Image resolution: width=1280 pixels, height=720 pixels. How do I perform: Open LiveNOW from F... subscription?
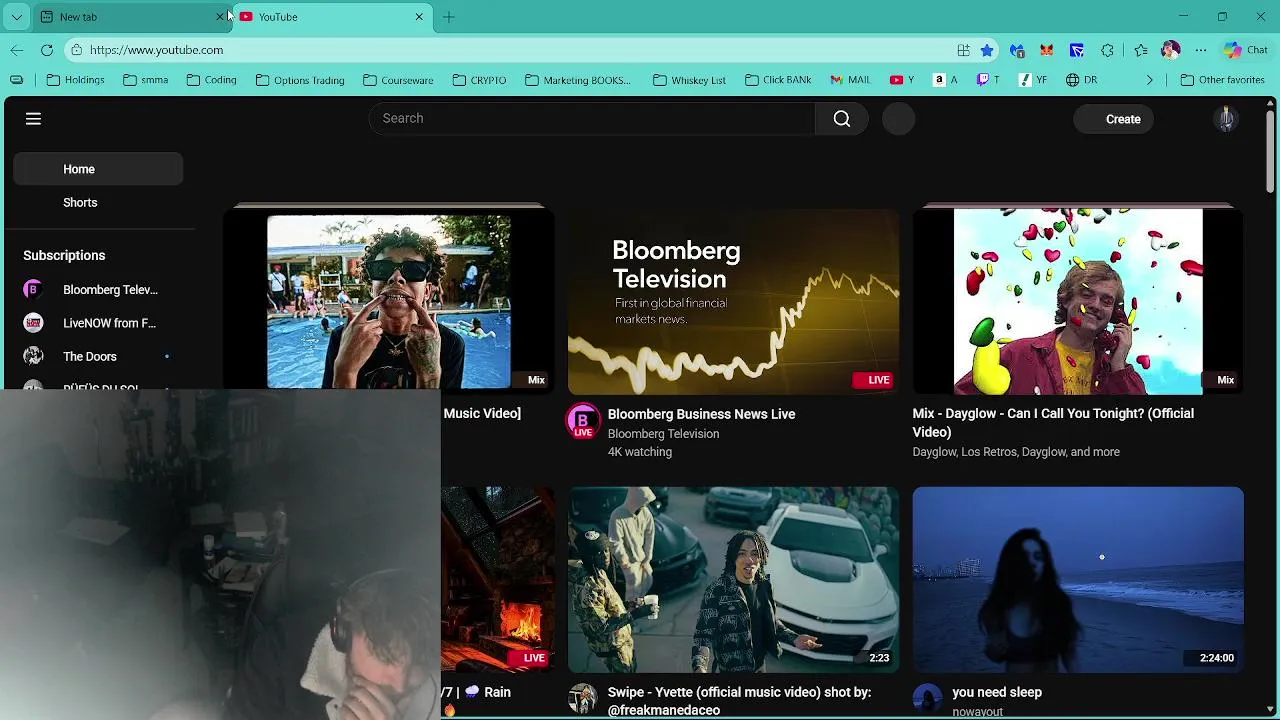coord(98,323)
